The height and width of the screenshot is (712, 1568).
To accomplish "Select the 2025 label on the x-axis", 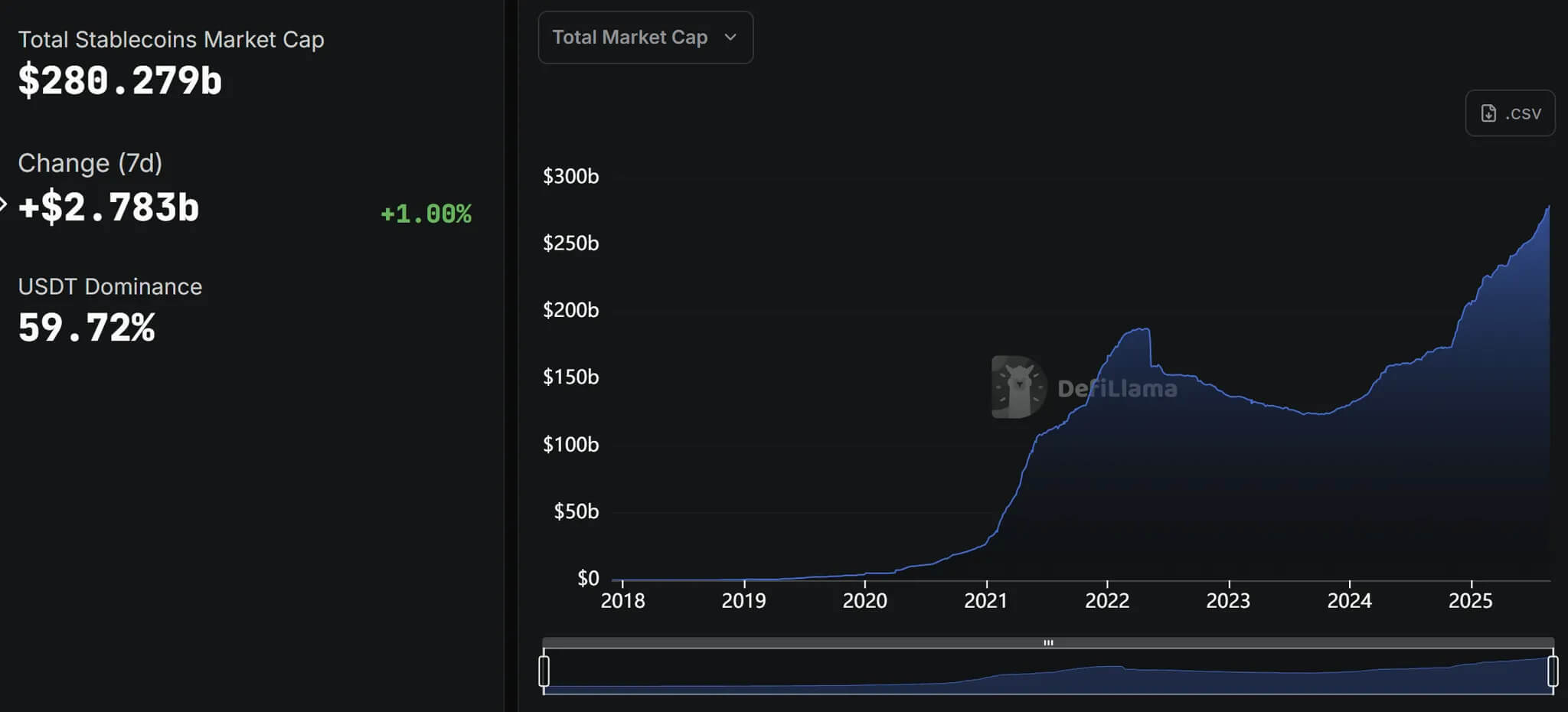I will click(1470, 601).
